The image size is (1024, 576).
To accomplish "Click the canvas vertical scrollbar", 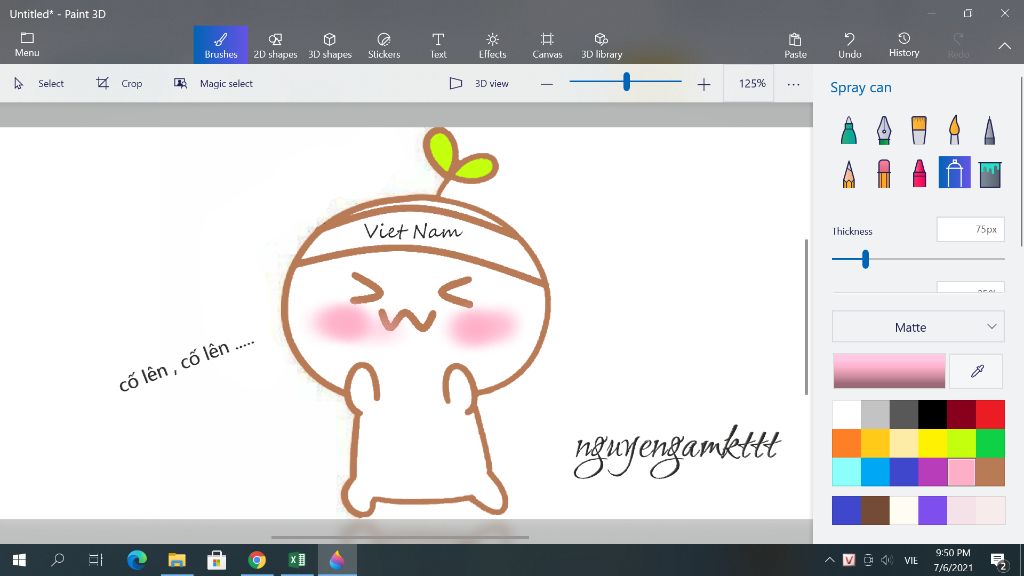I will (807, 317).
